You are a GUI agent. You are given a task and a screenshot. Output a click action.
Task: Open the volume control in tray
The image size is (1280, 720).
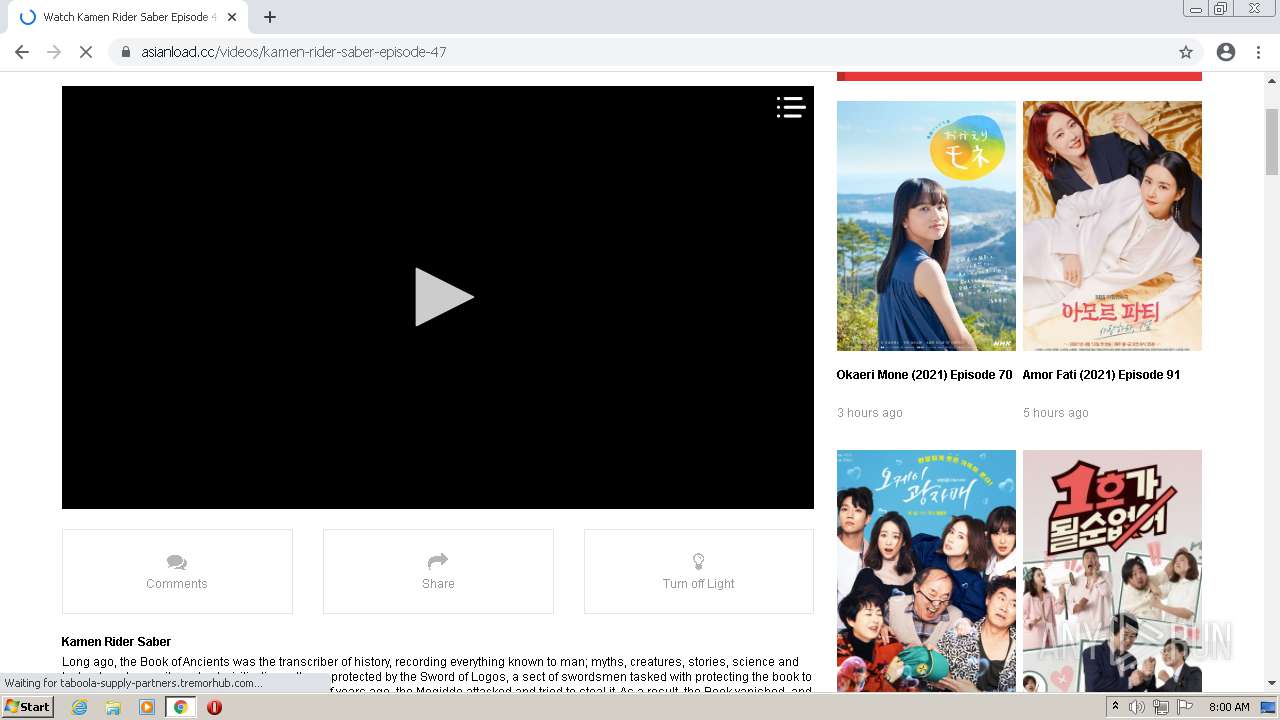[x=1137, y=707]
